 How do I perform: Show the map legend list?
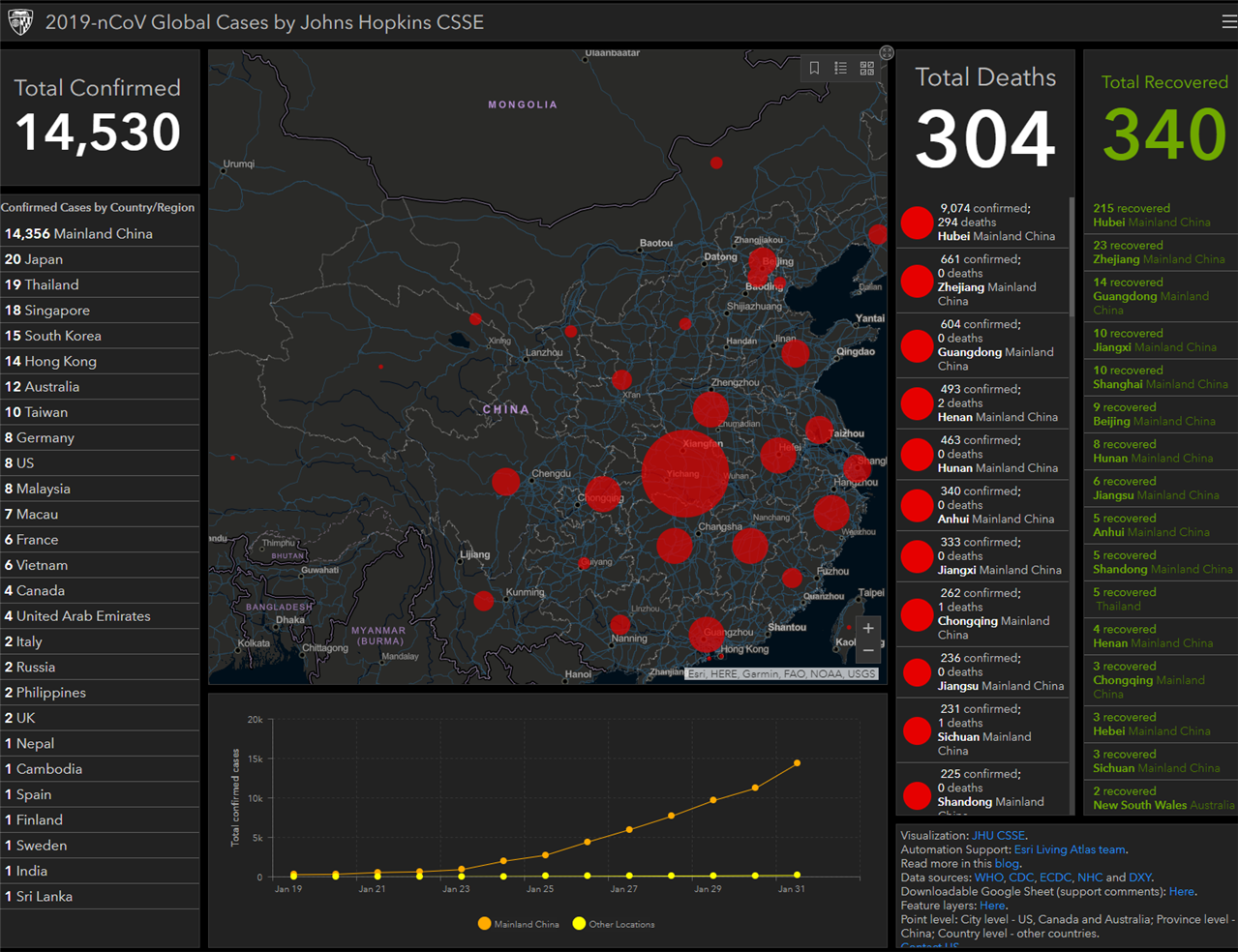click(840, 68)
